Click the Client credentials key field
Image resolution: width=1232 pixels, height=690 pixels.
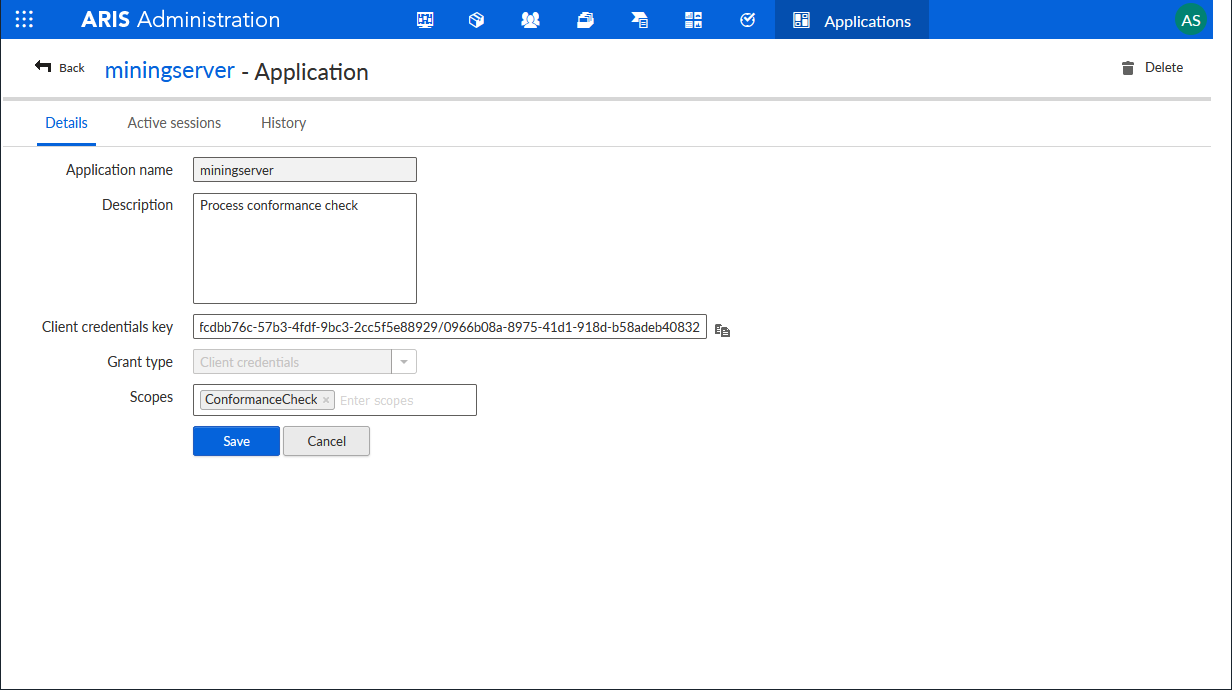pos(450,327)
